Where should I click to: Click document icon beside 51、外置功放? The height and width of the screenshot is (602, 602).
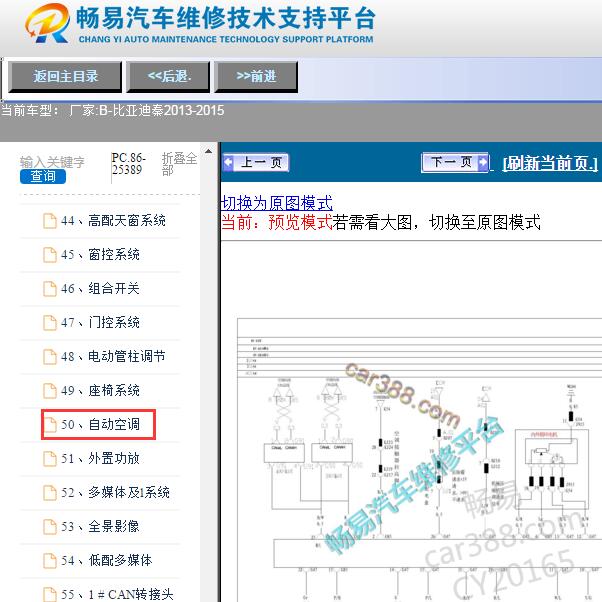tap(50, 458)
